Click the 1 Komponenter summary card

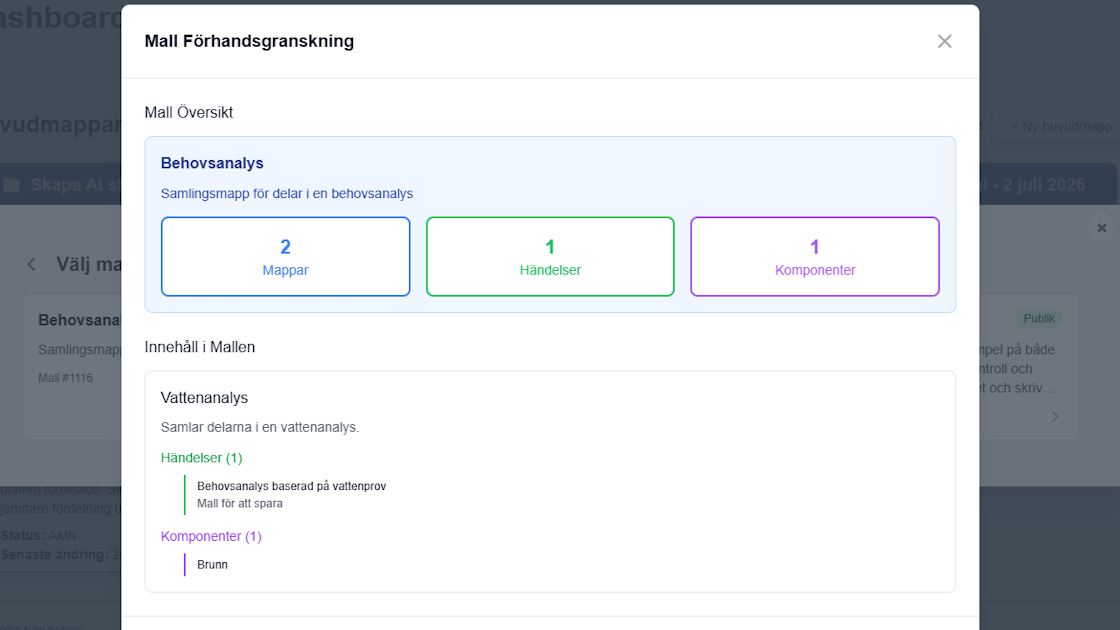click(815, 256)
